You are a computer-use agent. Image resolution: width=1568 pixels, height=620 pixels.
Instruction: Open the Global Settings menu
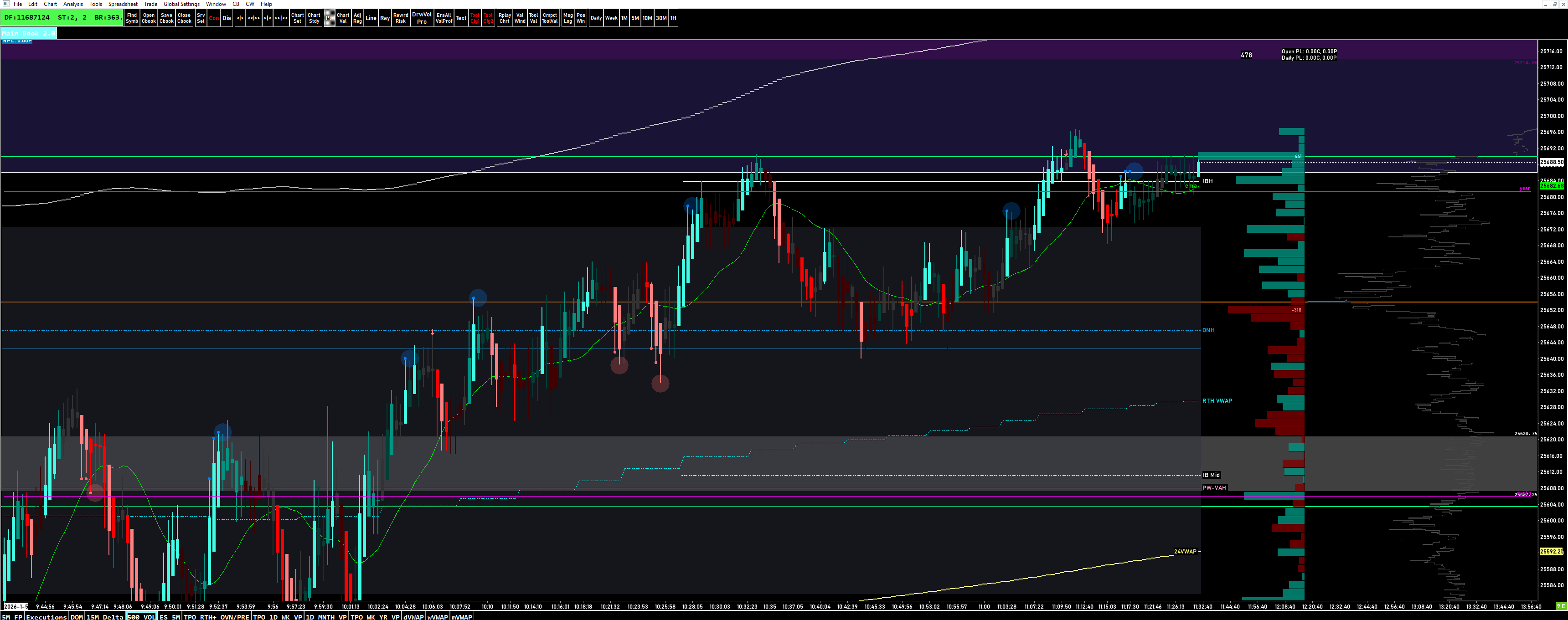pyautogui.click(x=181, y=4)
